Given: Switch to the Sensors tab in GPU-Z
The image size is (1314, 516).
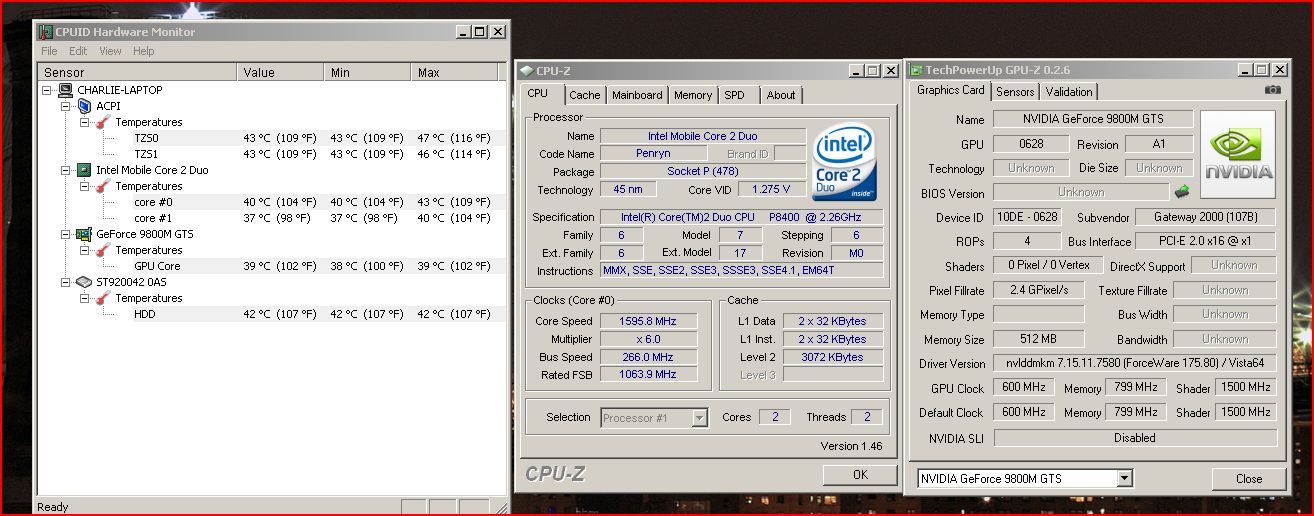Looking at the screenshot, I should pos(1015,91).
